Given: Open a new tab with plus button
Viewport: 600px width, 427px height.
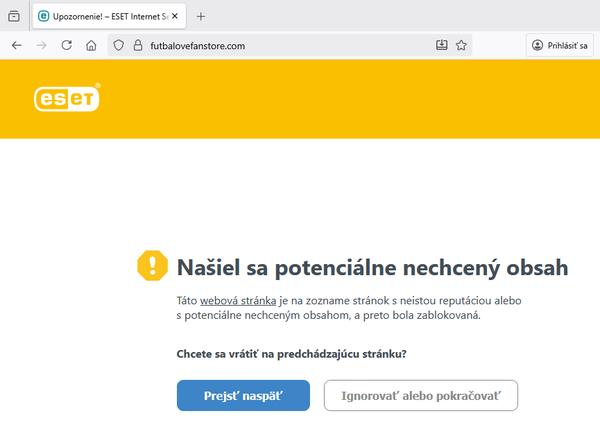Looking at the screenshot, I should pyautogui.click(x=201, y=16).
